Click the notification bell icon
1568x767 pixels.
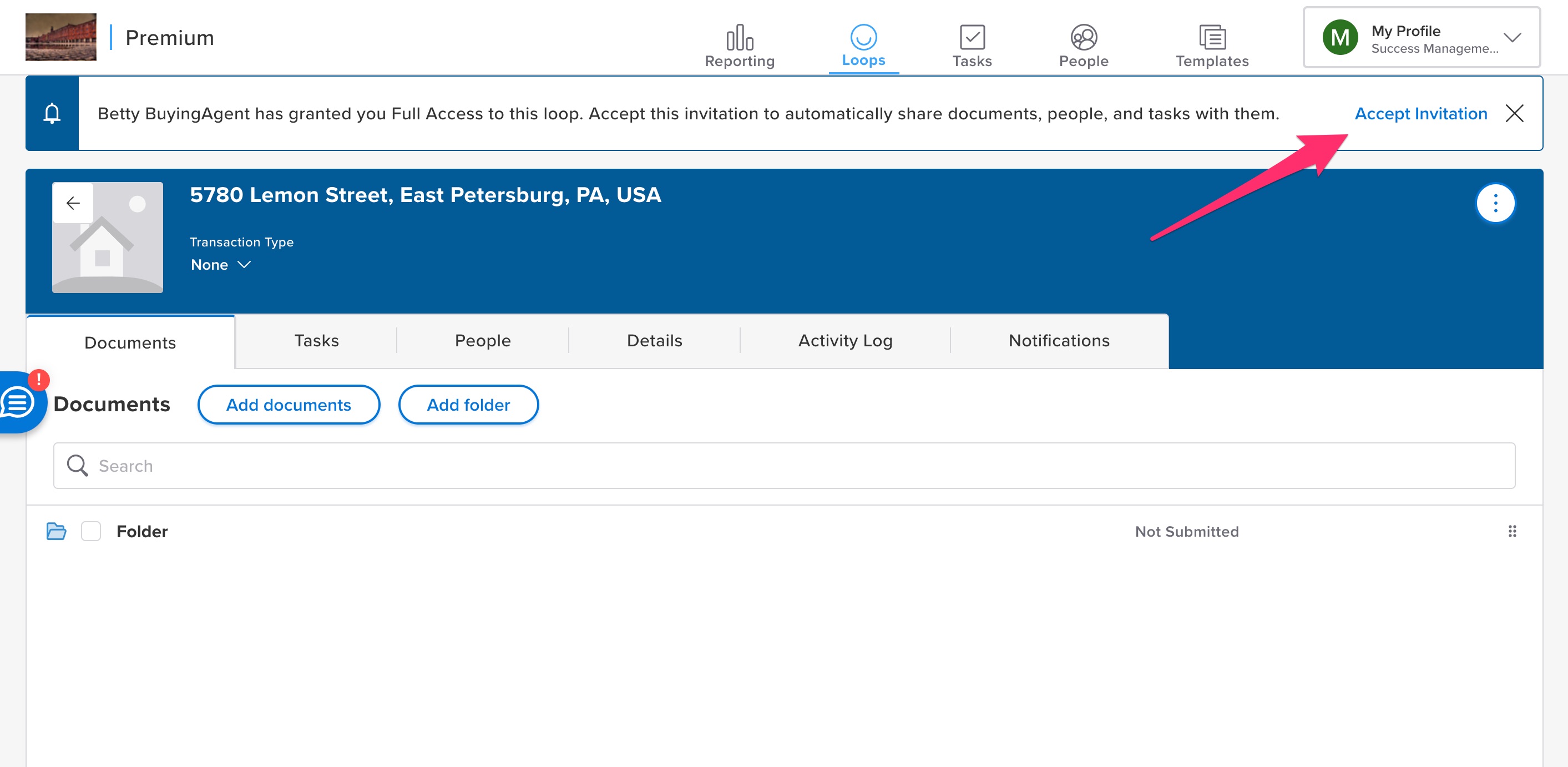pos(52,113)
